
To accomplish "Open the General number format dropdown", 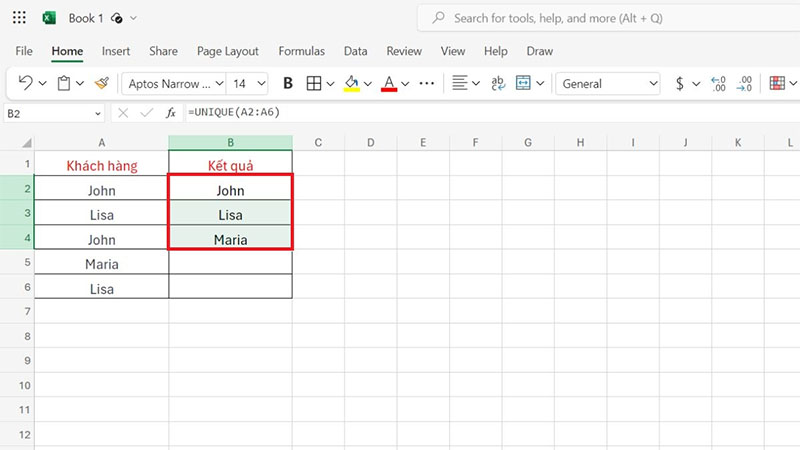I will [608, 84].
